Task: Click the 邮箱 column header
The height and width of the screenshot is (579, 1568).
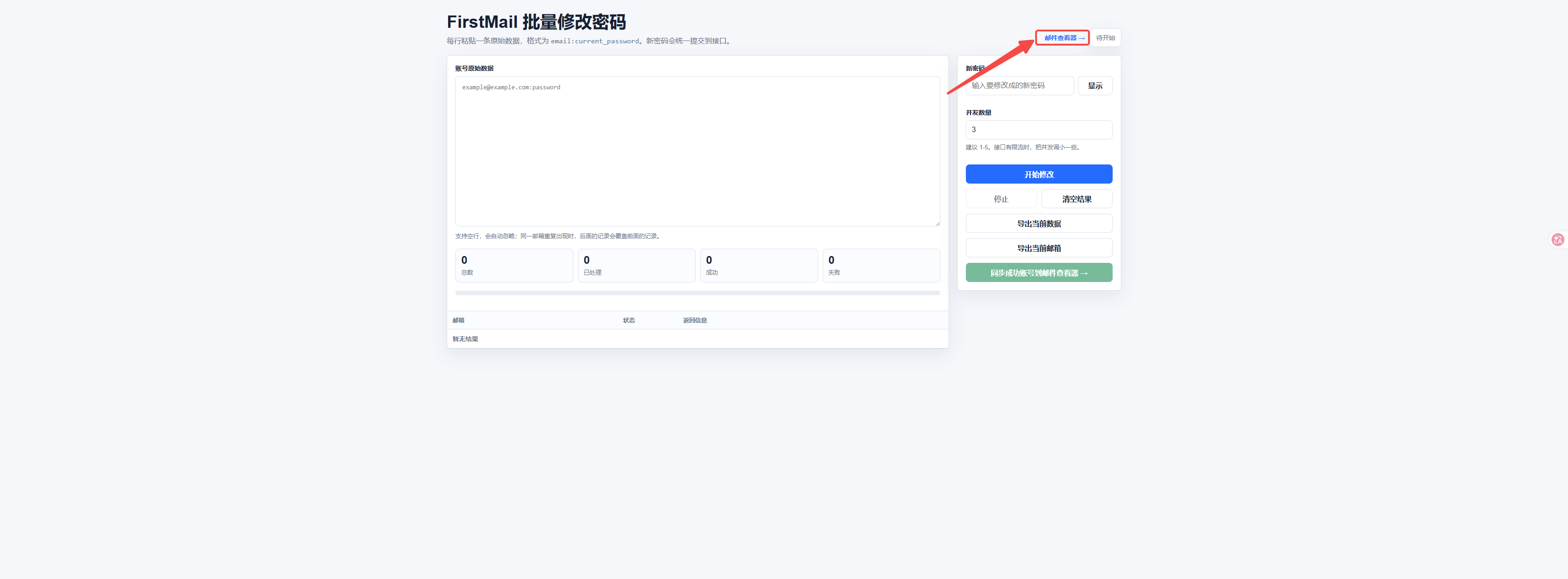Action: coord(459,320)
